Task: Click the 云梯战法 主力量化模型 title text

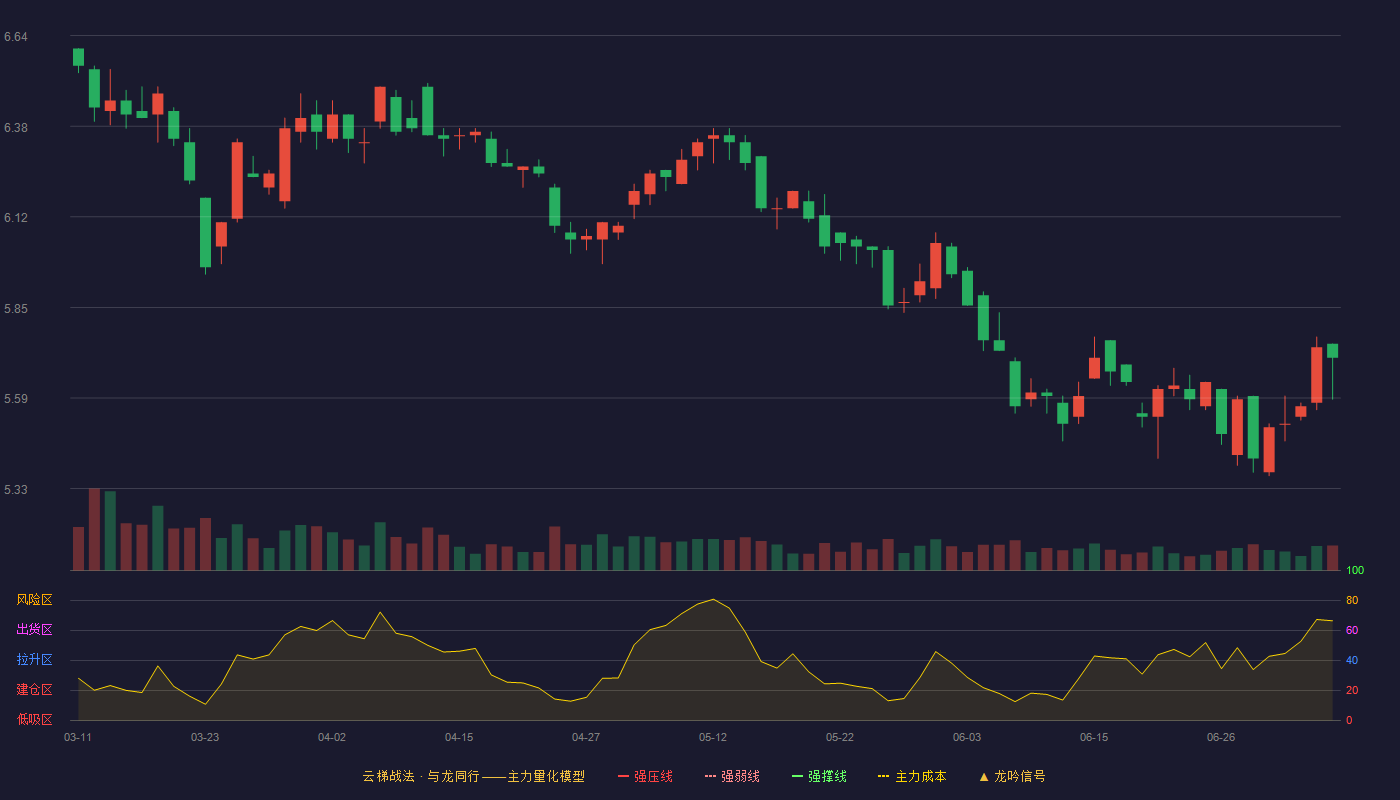Action: (474, 776)
